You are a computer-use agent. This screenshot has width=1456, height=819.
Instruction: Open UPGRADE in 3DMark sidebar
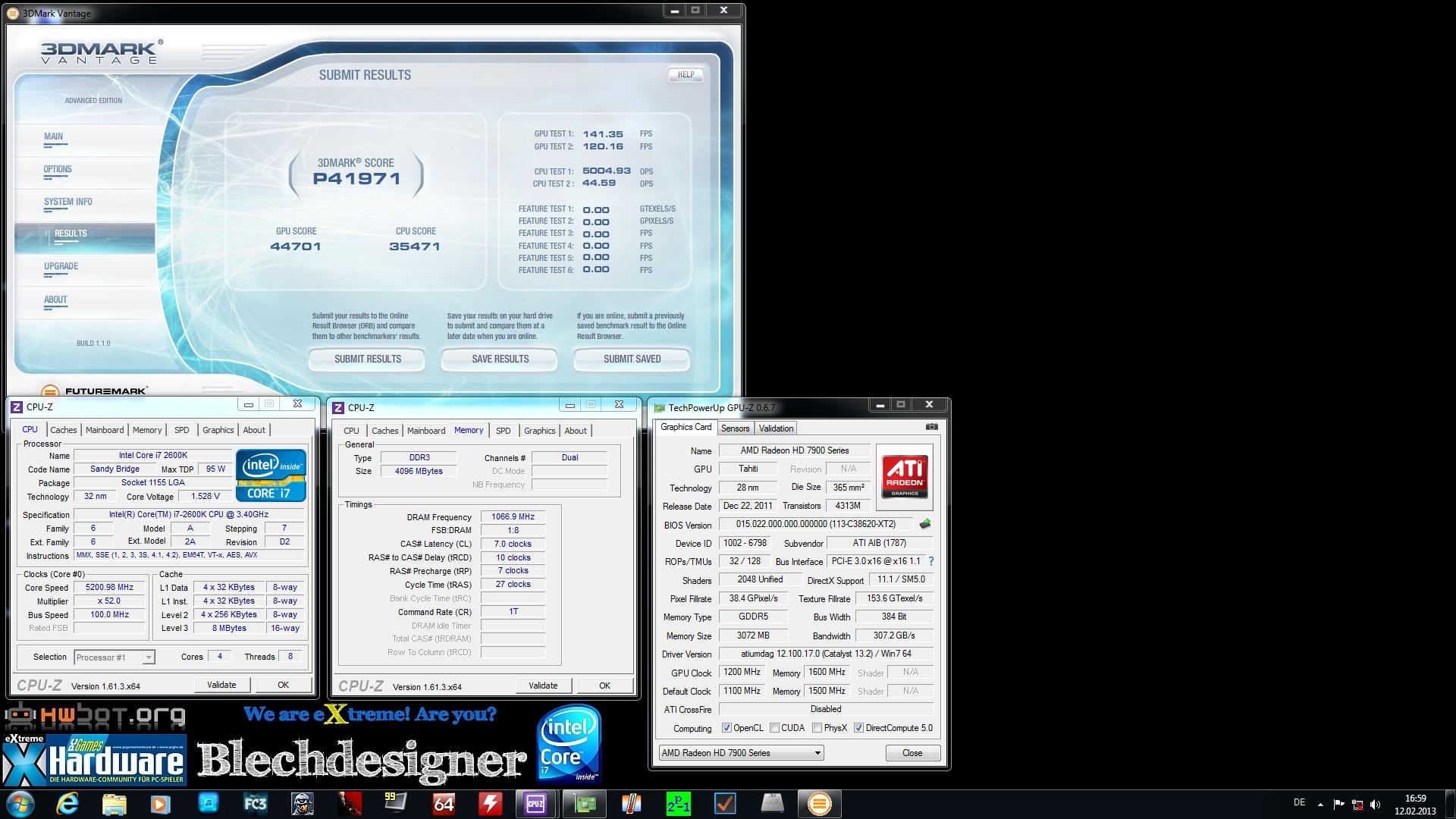pyautogui.click(x=61, y=266)
